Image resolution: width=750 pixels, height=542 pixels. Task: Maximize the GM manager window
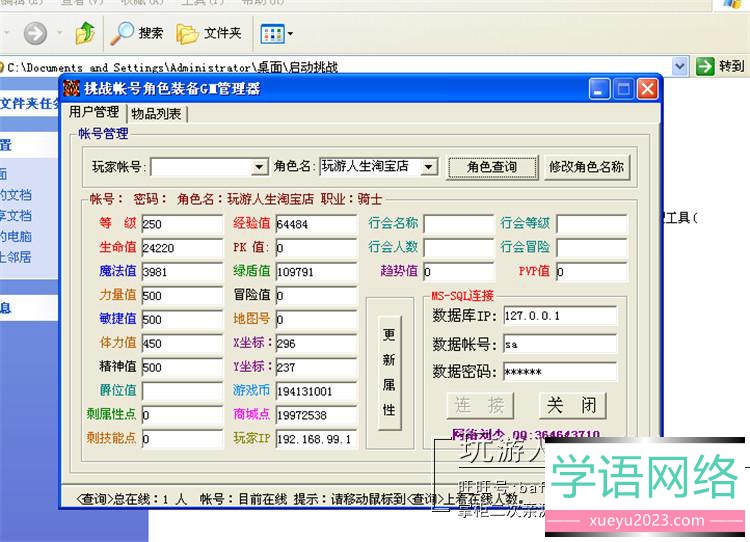tap(624, 89)
